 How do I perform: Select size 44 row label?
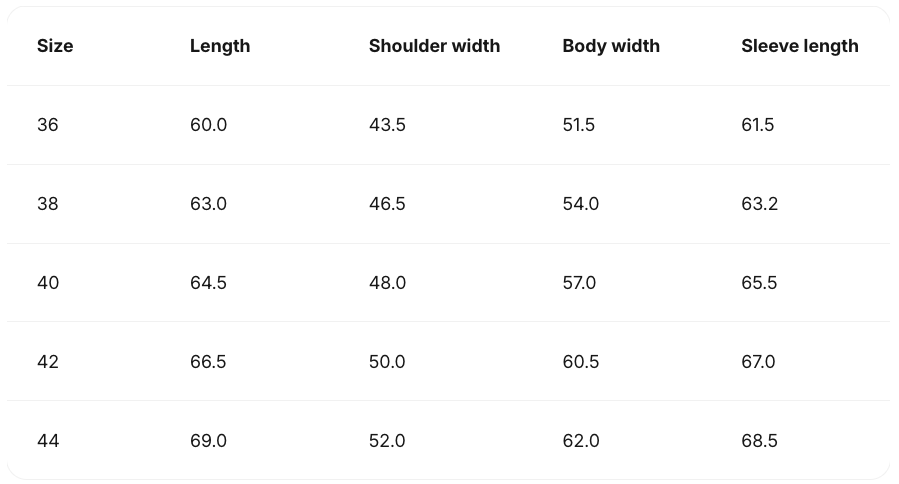click(x=48, y=440)
